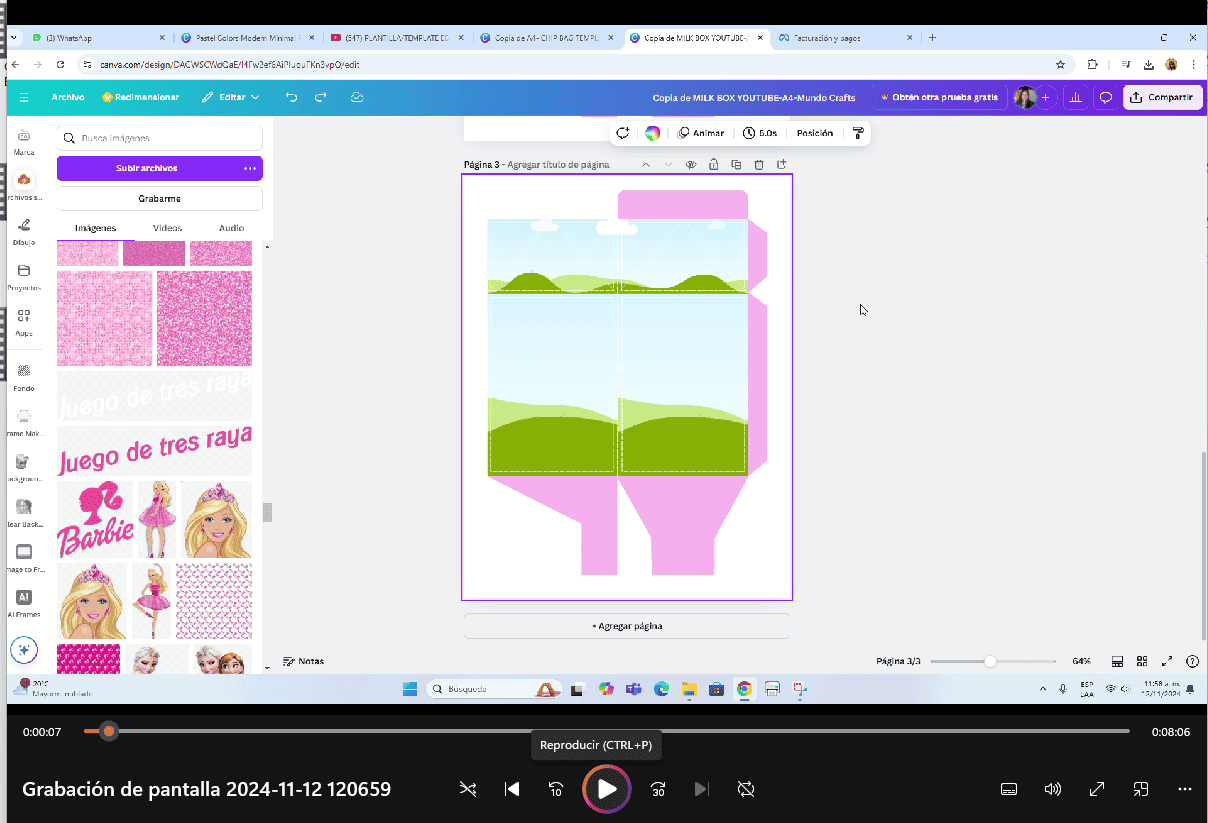
Task: Skip forward 30 seconds in player
Action: pyautogui.click(x=658, y=789)
